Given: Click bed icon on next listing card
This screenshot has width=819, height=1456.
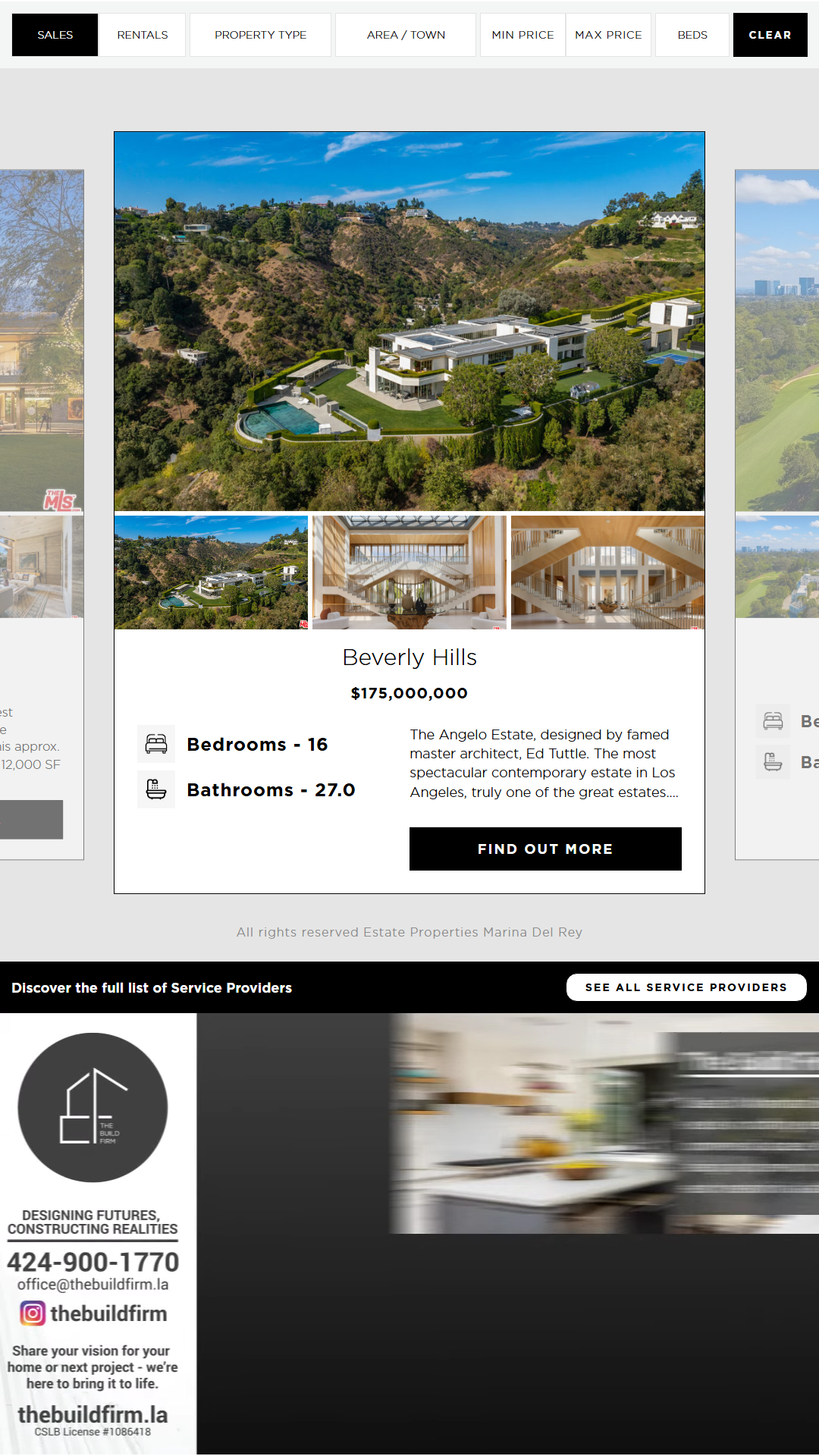Looking at the screenshot, I should point(773,720).
